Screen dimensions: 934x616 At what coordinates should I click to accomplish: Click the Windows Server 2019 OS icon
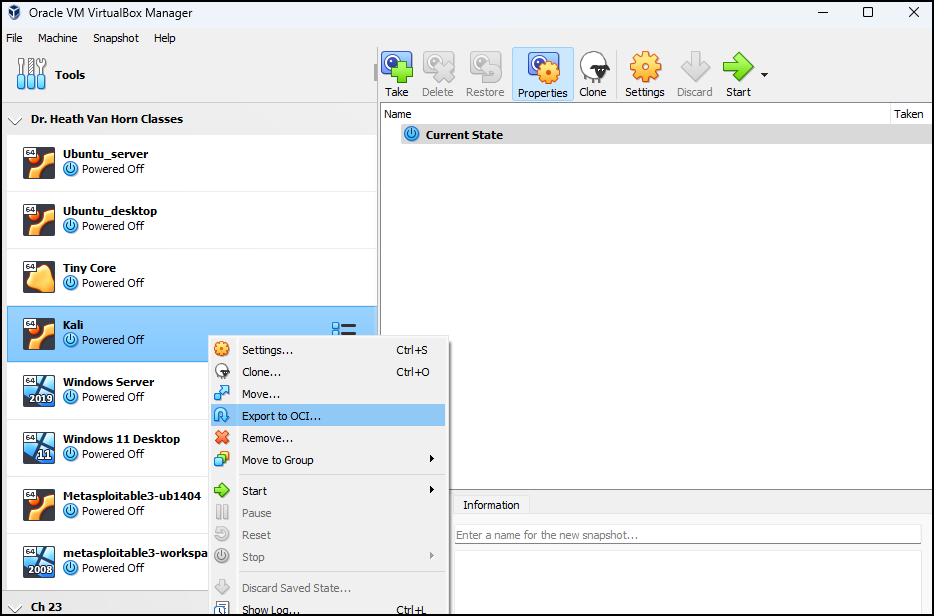[x=39, y=391]
